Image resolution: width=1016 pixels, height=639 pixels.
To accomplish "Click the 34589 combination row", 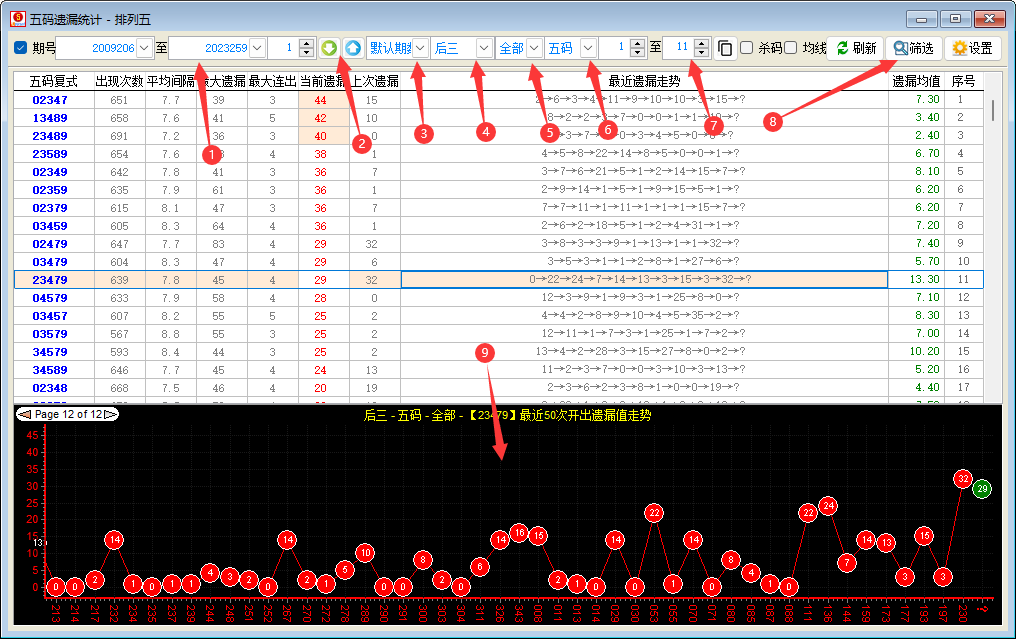I will click(50, 370).
